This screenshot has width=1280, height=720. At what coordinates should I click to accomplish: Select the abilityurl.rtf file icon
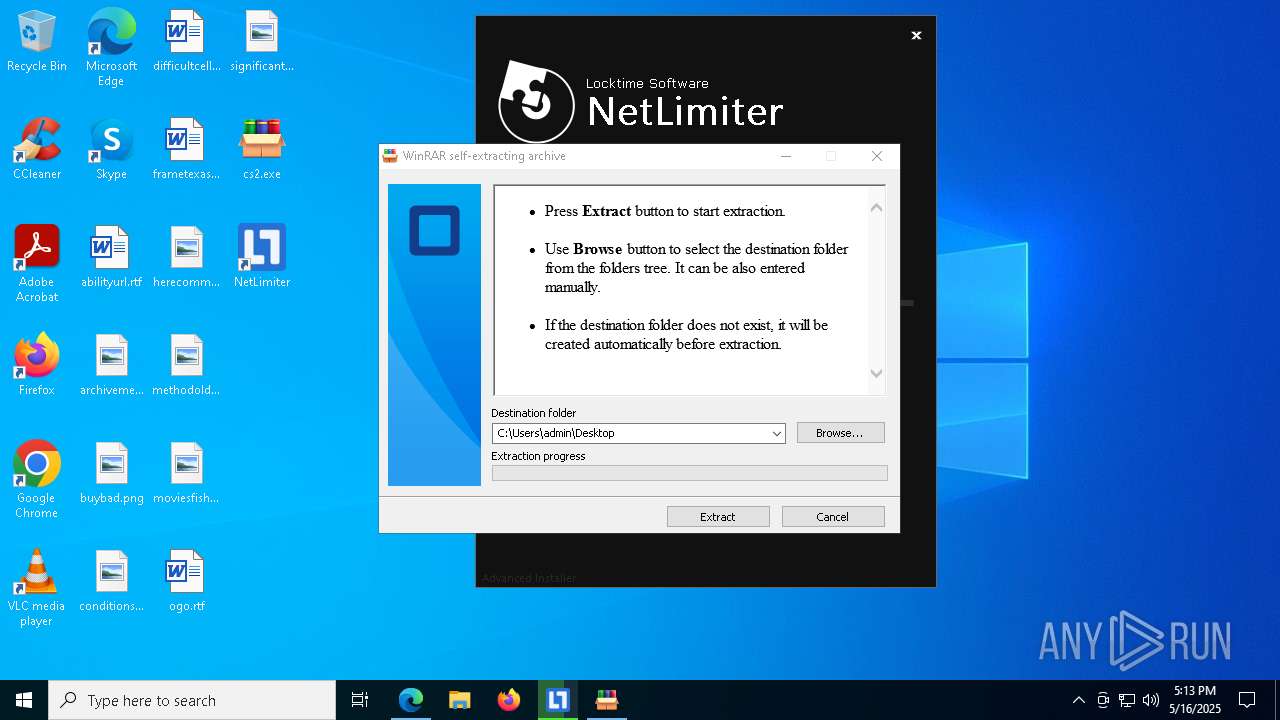click(111, 257)
